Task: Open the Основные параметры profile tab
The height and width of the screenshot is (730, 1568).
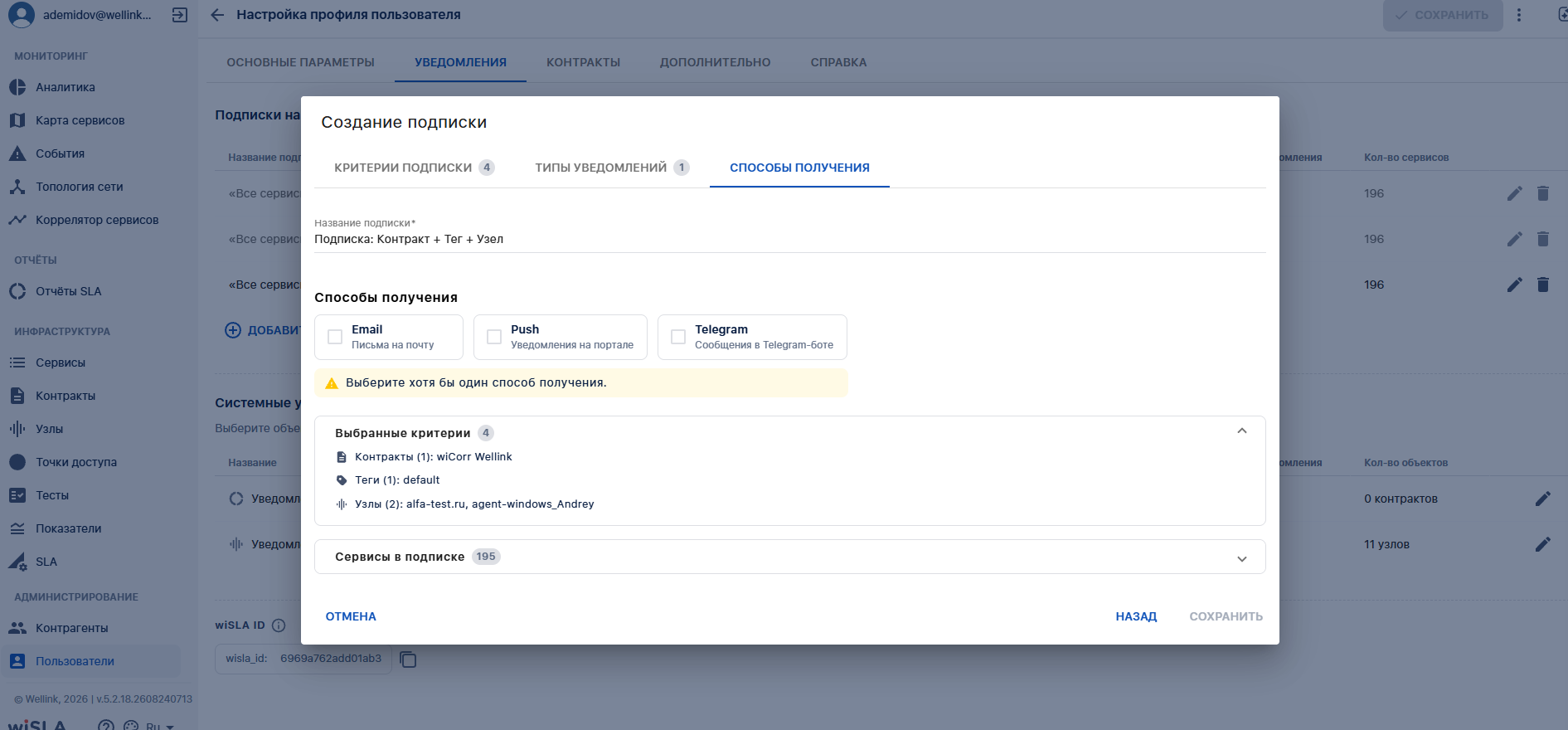Action: coord(300,62)
